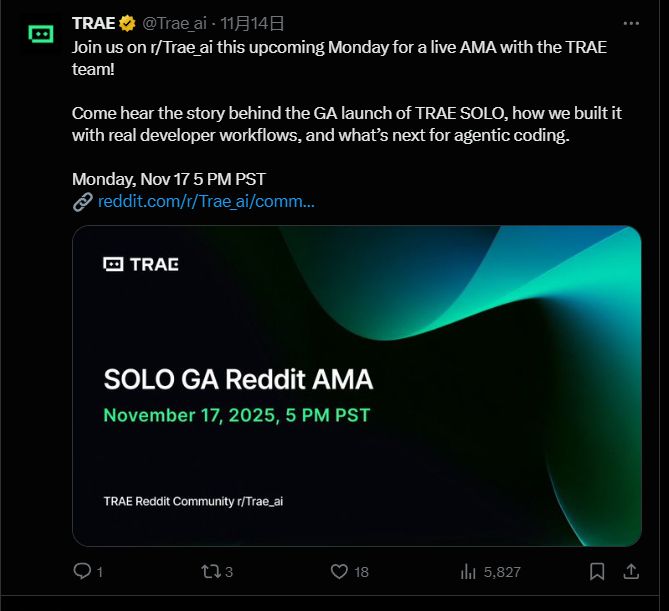Open the @Trae_ai handle
The width and height of the screenshot is (669, 611).
[176, 22]
